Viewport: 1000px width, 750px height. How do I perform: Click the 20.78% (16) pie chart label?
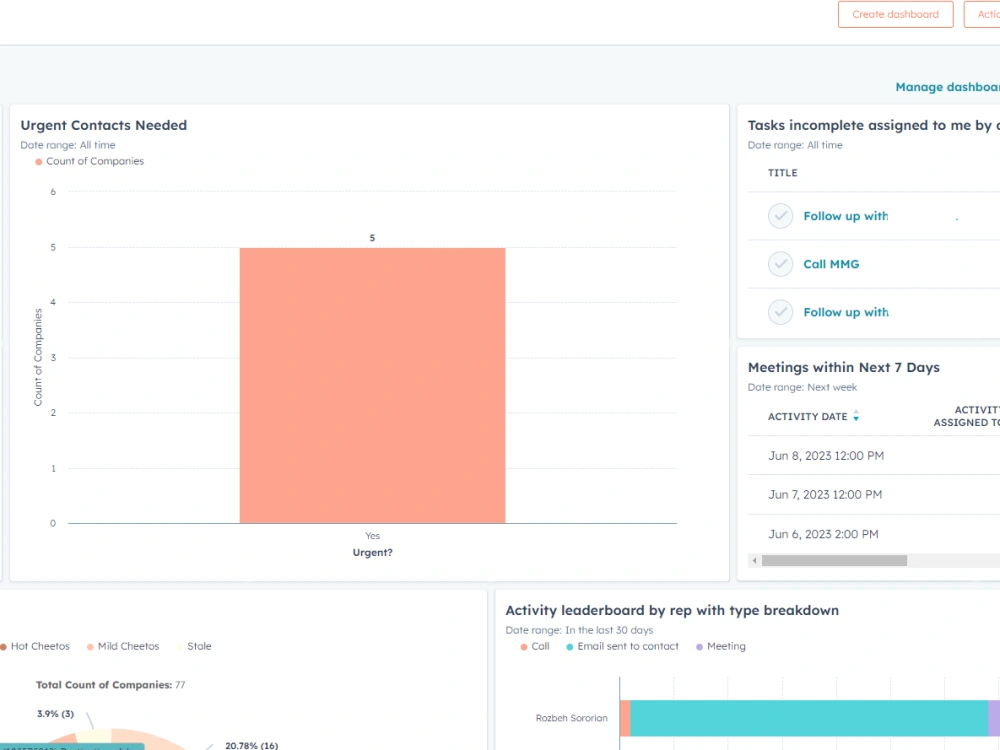click(251, 745)
